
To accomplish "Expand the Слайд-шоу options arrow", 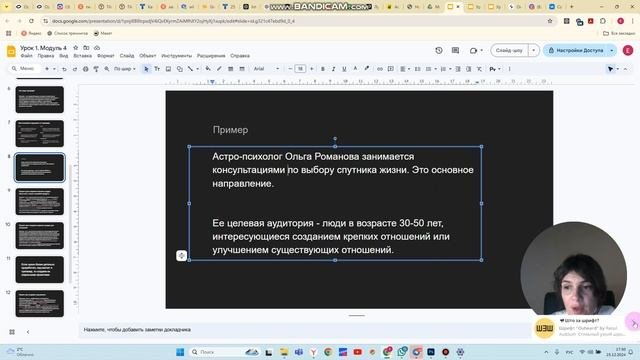I will pos(533,50).
